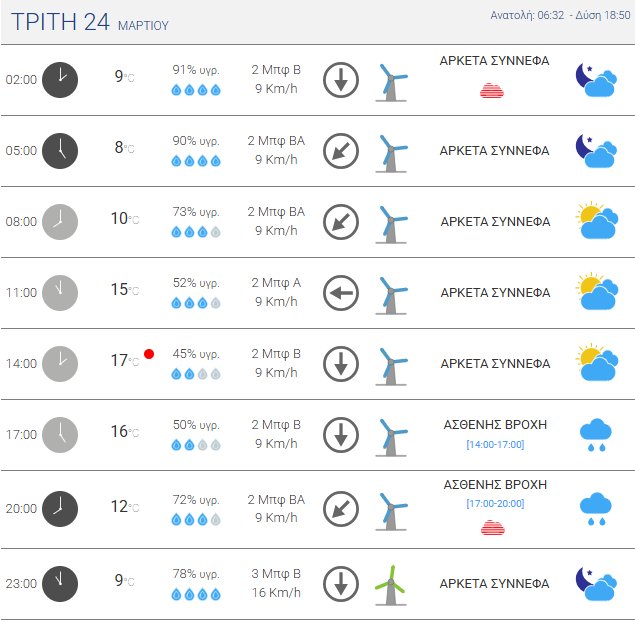This screenshot has width=635, height=620.
Task: Click the humidity droplets at 14:00
Action: coord(196,373)
